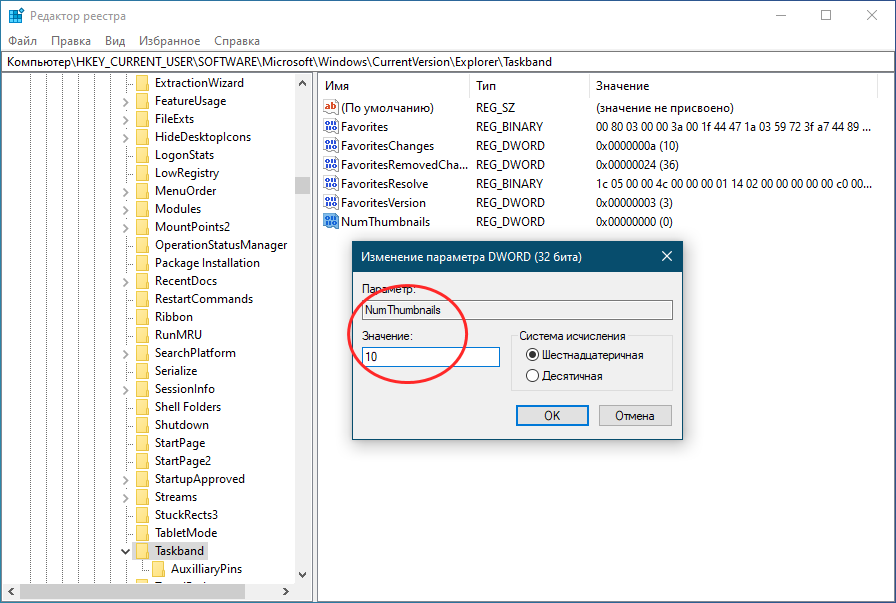Click the RunMRU folder icon
The image size is (896, 603).
pyautogui.click(x=142, y=335)
